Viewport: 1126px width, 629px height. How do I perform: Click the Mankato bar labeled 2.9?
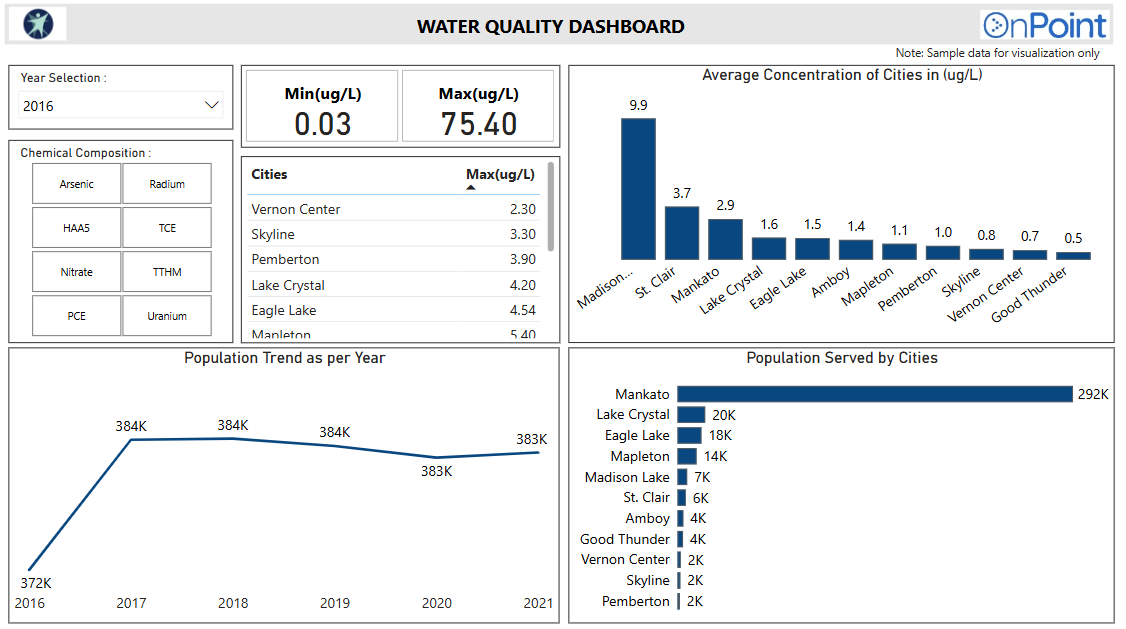click(725, 239)
